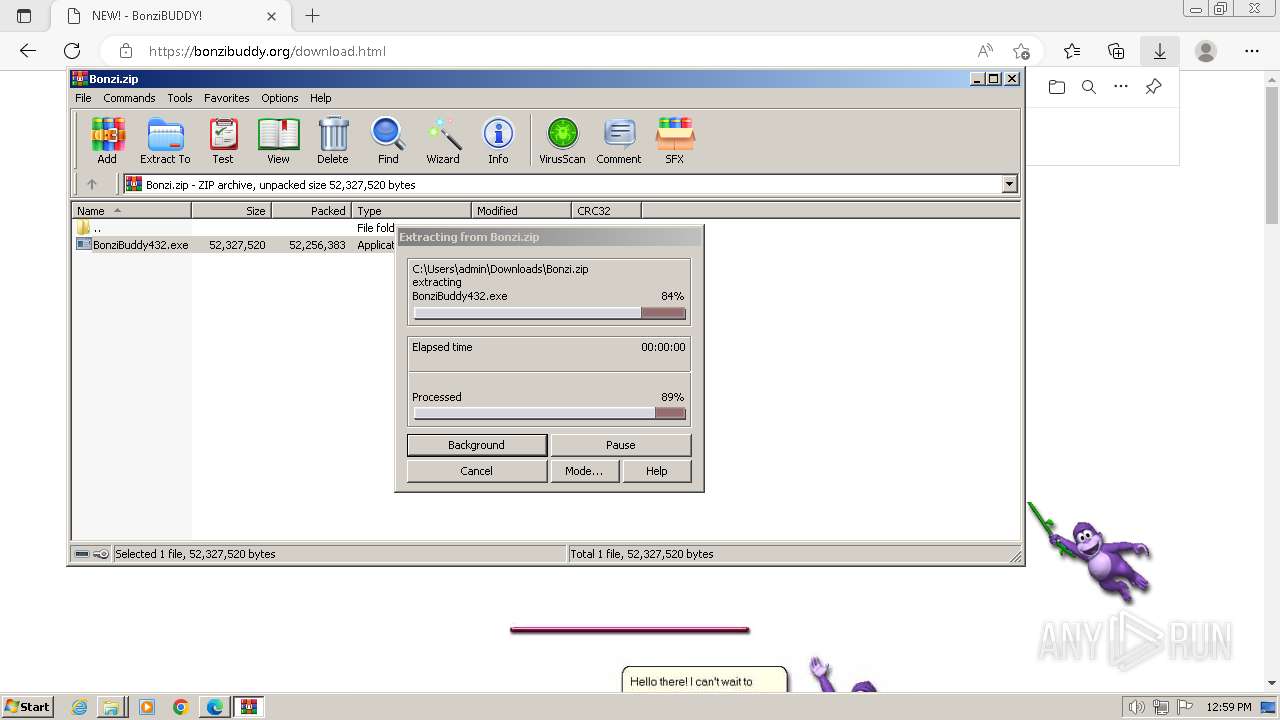Click the Extract To toolbar icon
Image resolution: width=1280 pixels, height=720 pixels.
tap(165, 140)
